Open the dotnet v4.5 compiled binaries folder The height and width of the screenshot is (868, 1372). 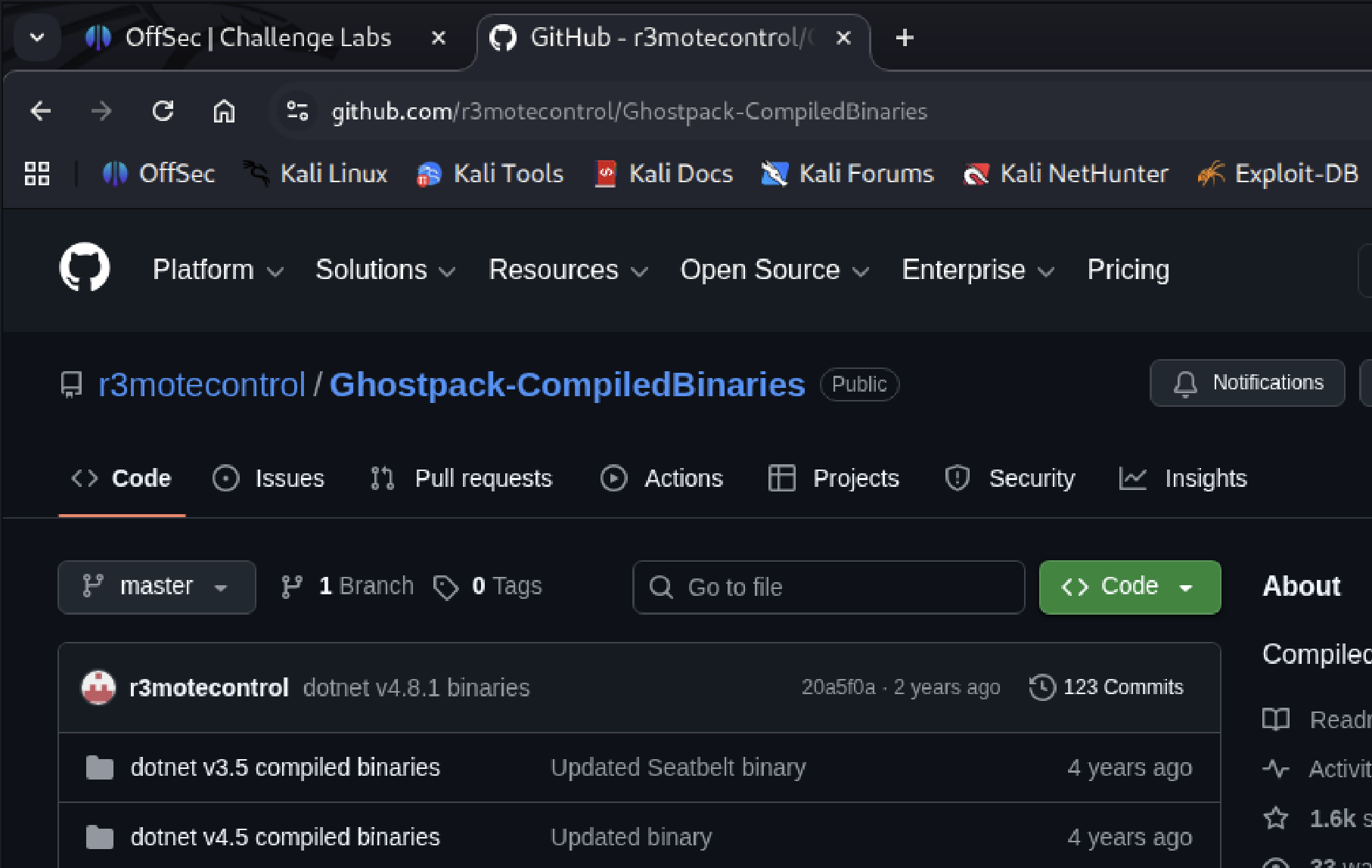[x=285, y=837]
